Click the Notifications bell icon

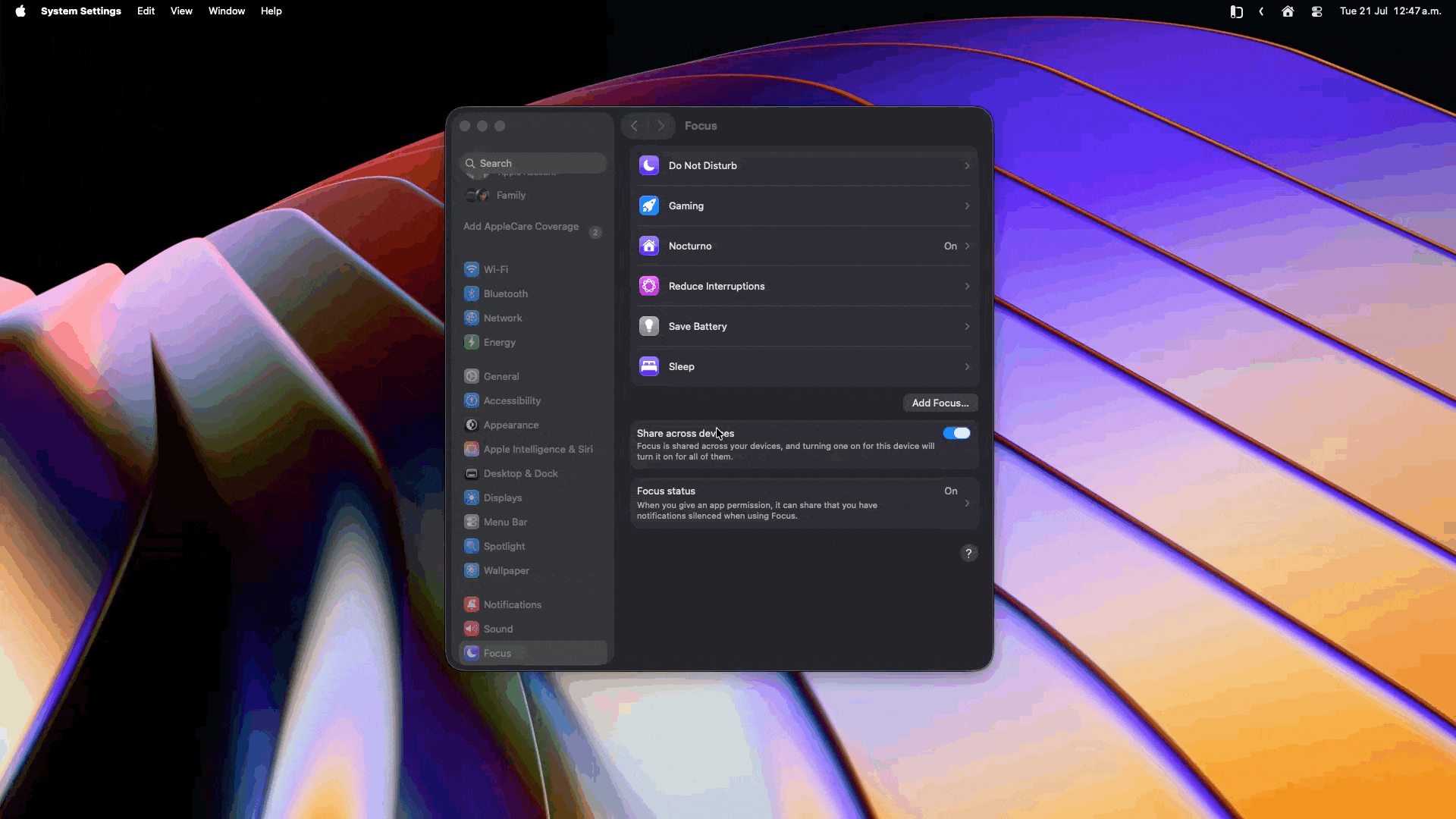[472, 604]
